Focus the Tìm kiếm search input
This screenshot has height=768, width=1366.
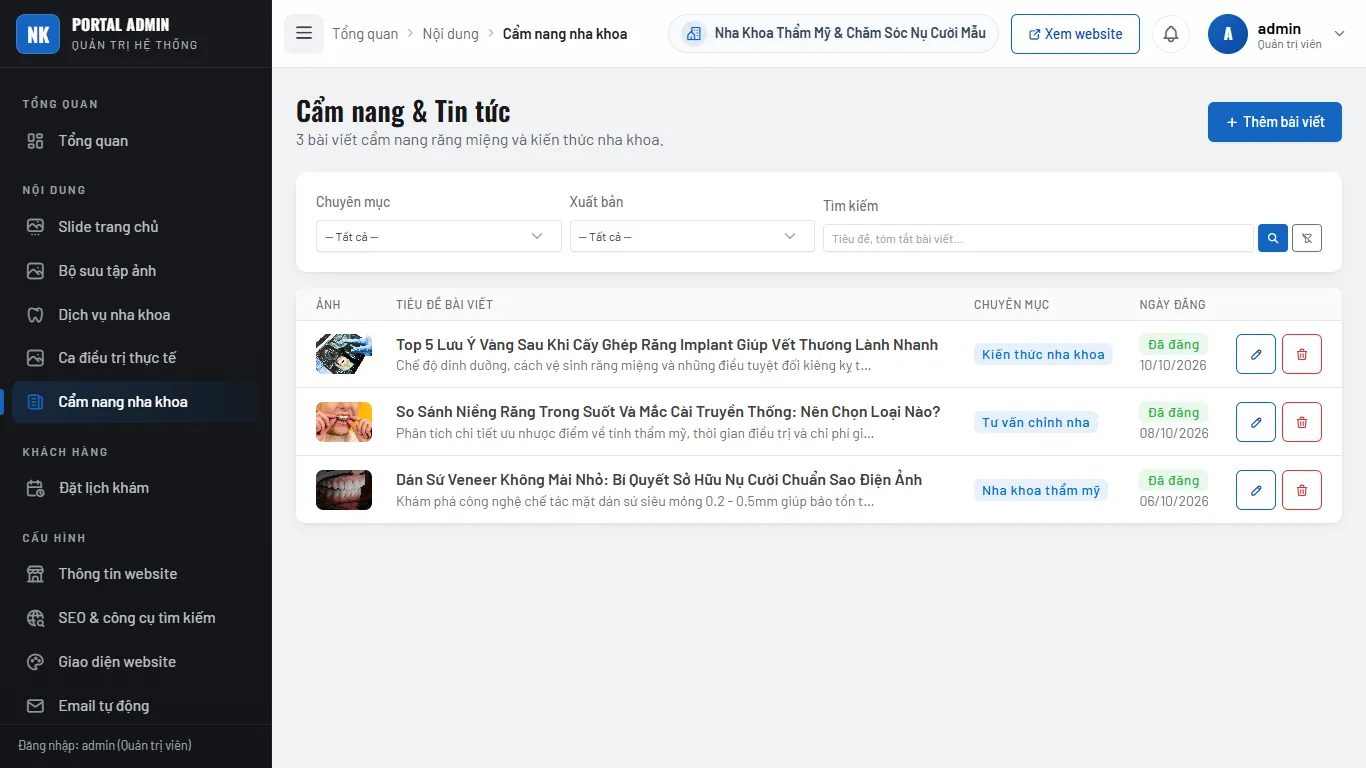(x=1038, y=238)
